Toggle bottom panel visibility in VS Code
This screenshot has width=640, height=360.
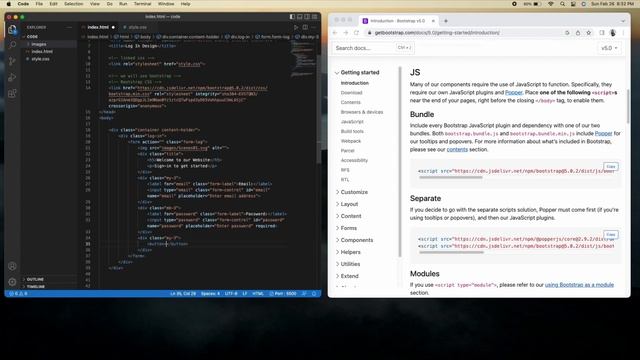(x=300, y=17)
